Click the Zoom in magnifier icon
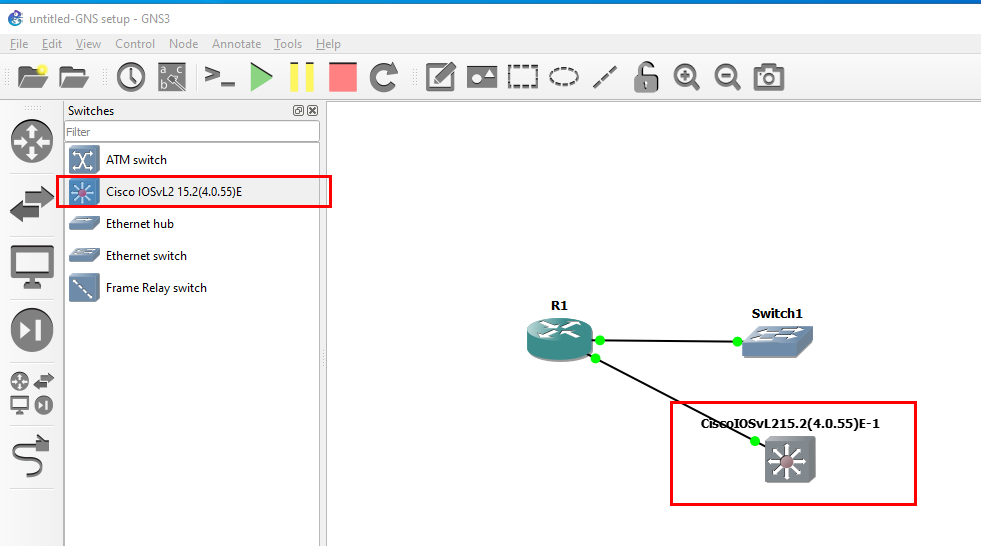Viewport: 981px width, 546px height. click(x=686, y=77)
